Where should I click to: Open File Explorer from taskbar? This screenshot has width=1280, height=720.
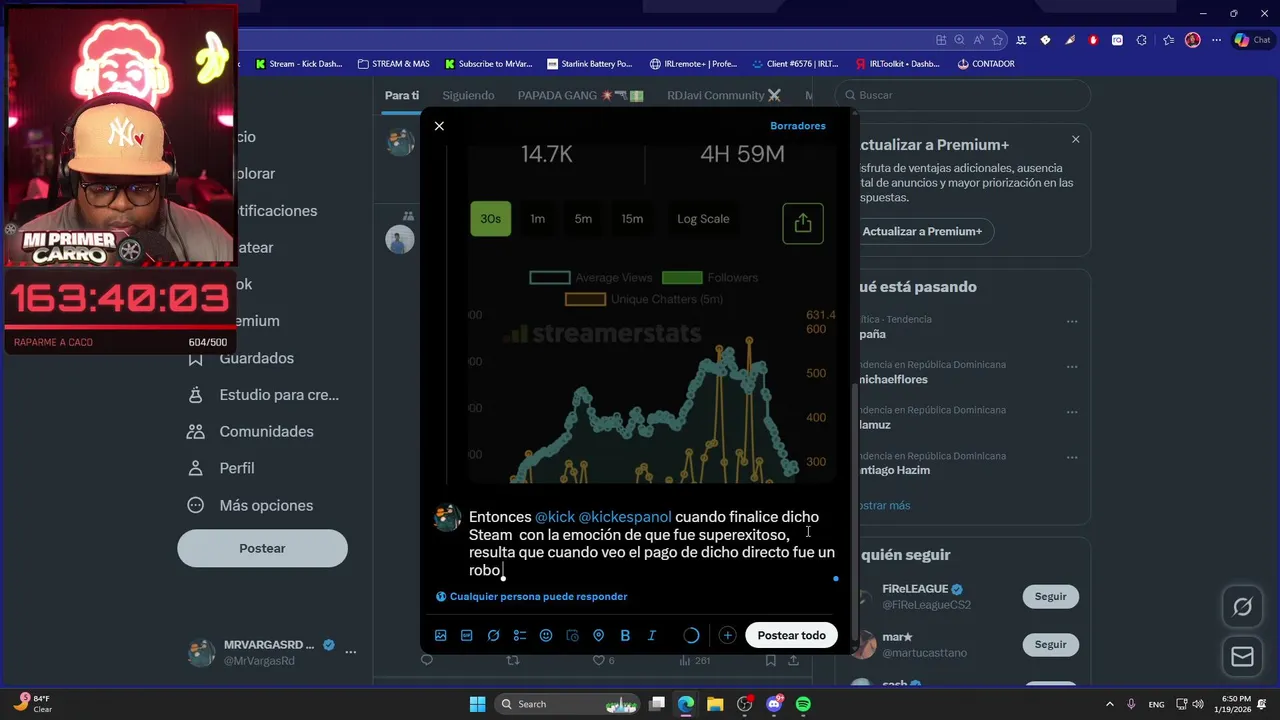[715, 704]
